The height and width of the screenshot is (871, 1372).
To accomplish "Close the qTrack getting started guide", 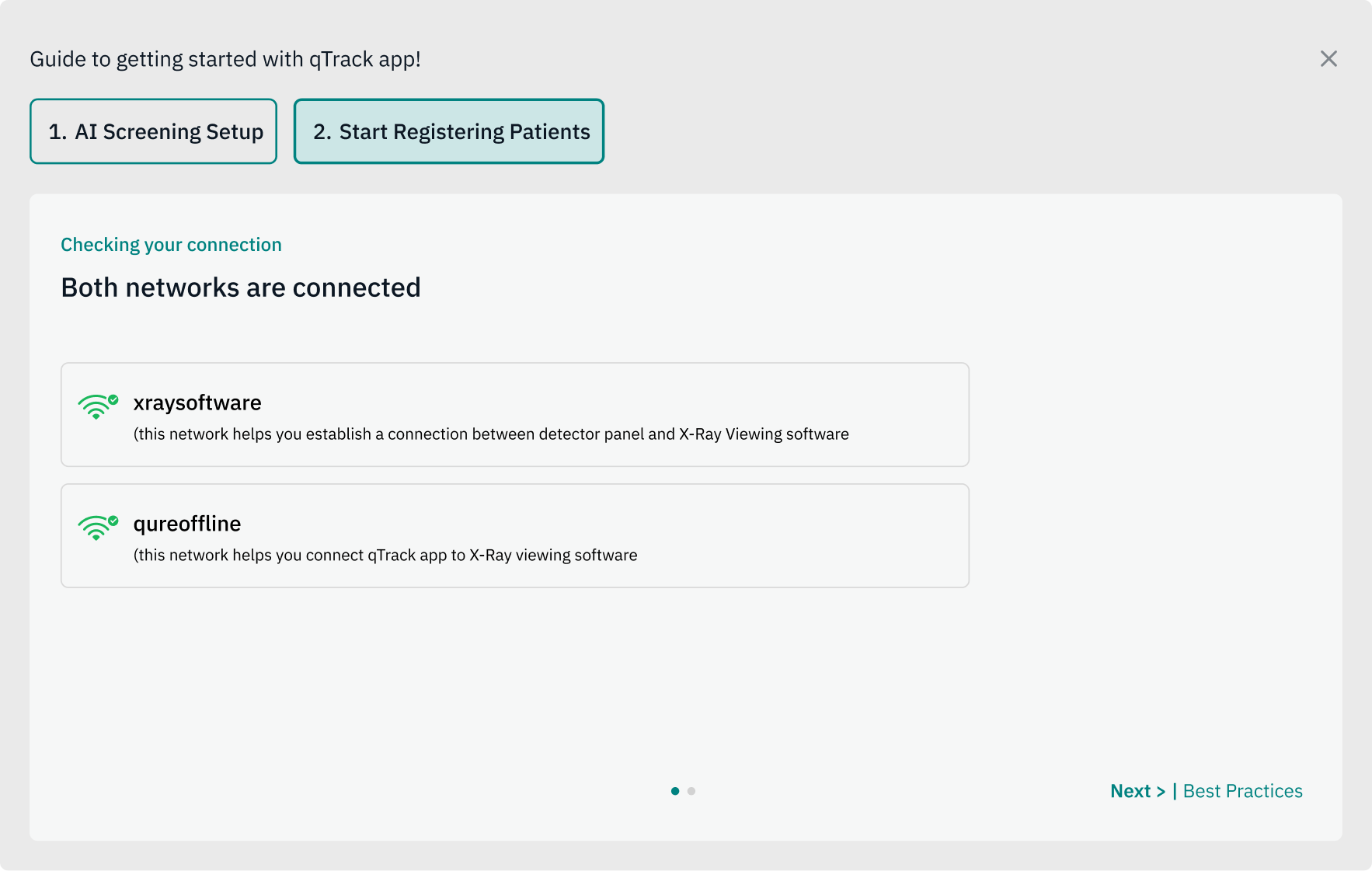I will pos(1328,59).
